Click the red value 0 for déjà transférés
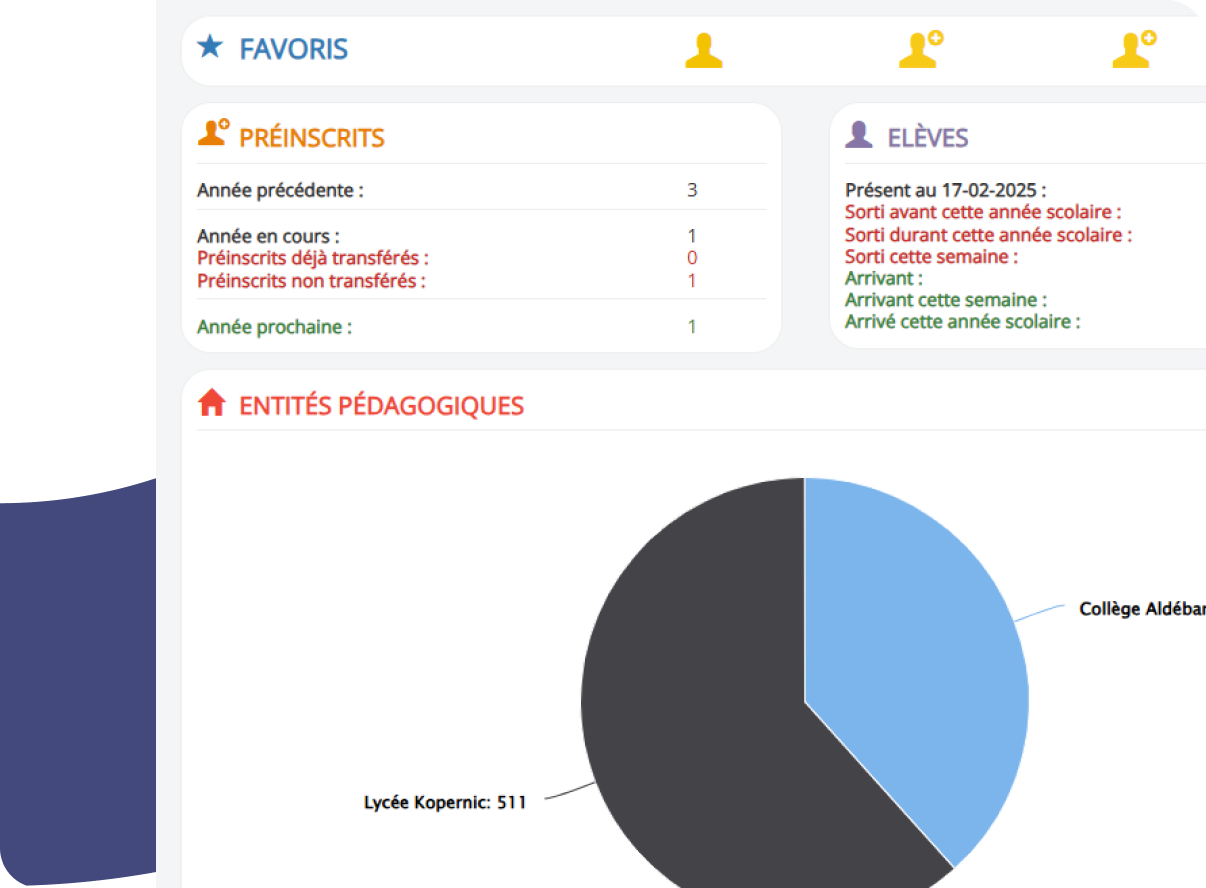Image resolution: width=1206 pixels, height=888 pixels. (692, 258)
